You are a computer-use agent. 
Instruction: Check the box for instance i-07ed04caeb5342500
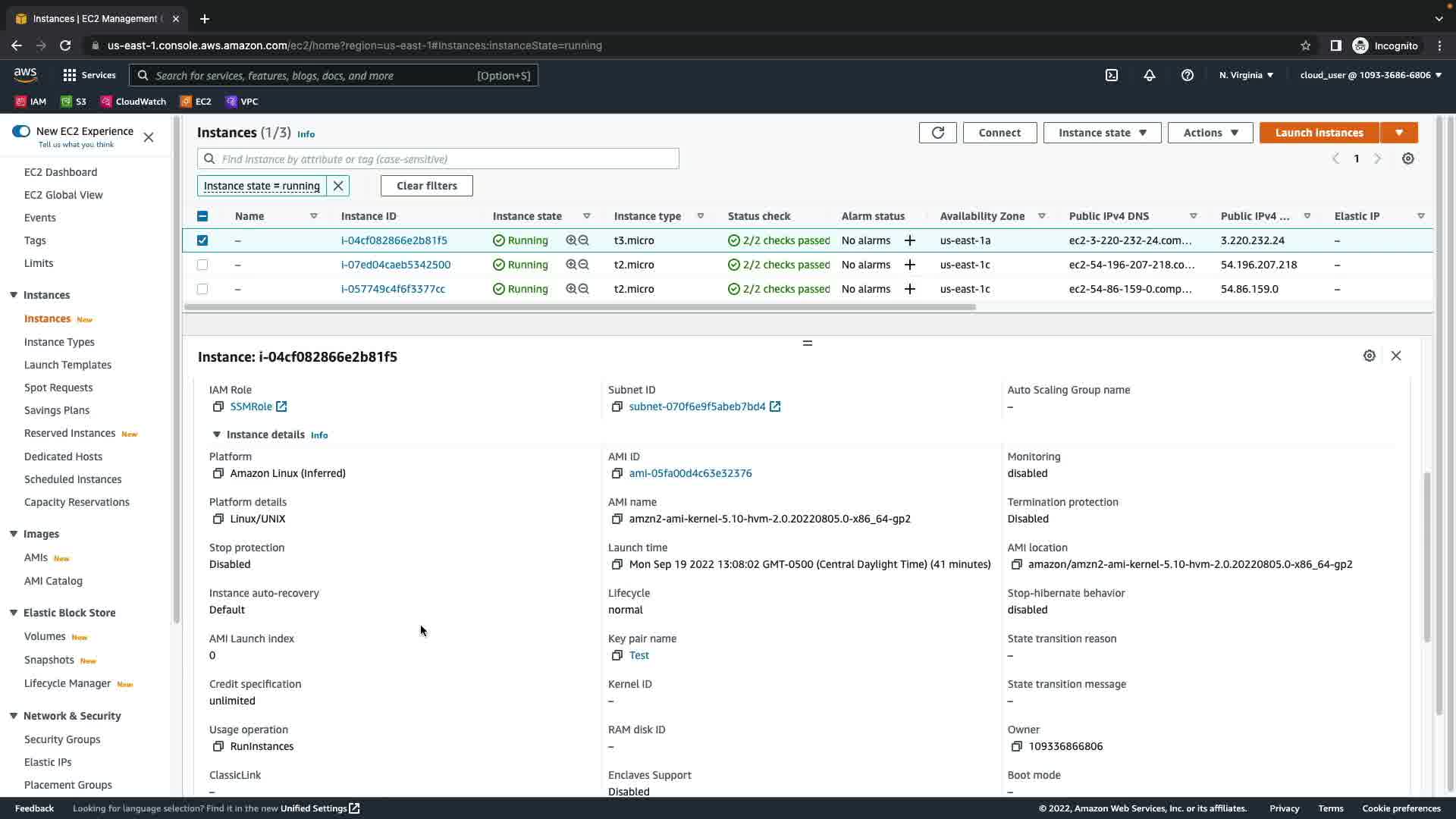(202, 265)
